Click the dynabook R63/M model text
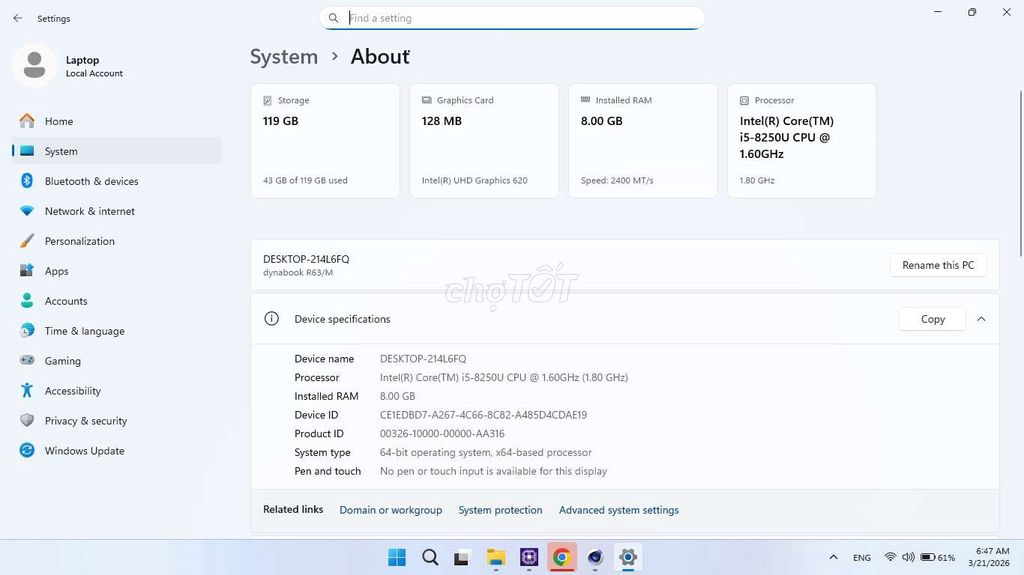This screenshot has height=575, width=1024. click(298, 272)
